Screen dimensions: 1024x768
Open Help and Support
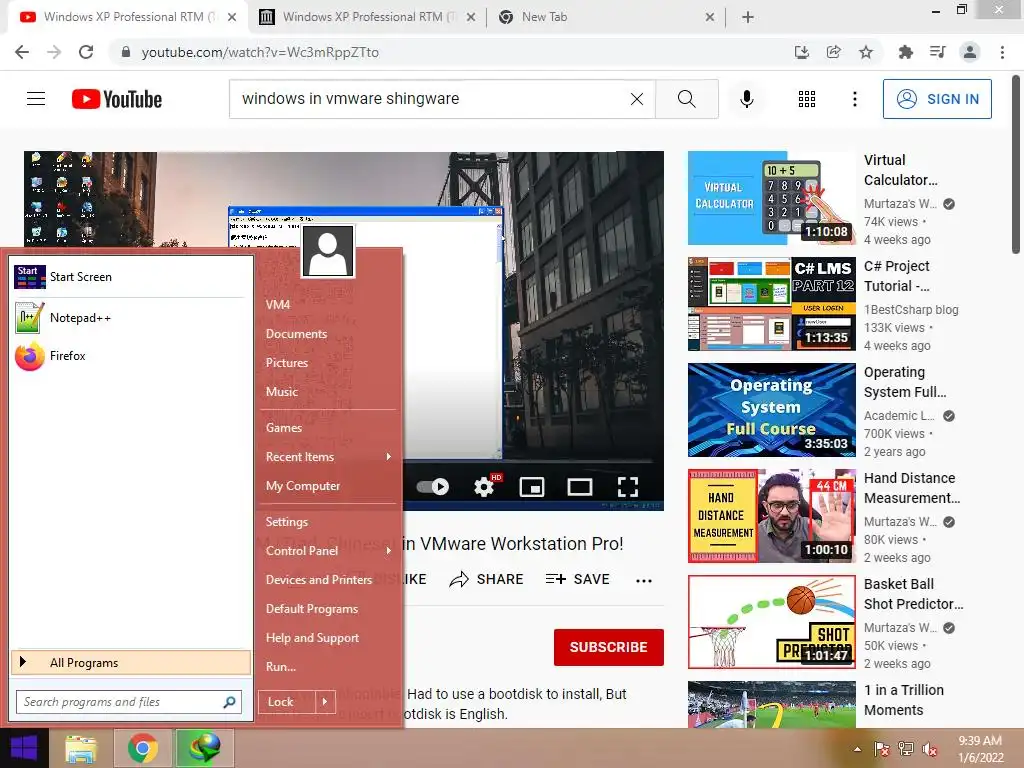312,638
